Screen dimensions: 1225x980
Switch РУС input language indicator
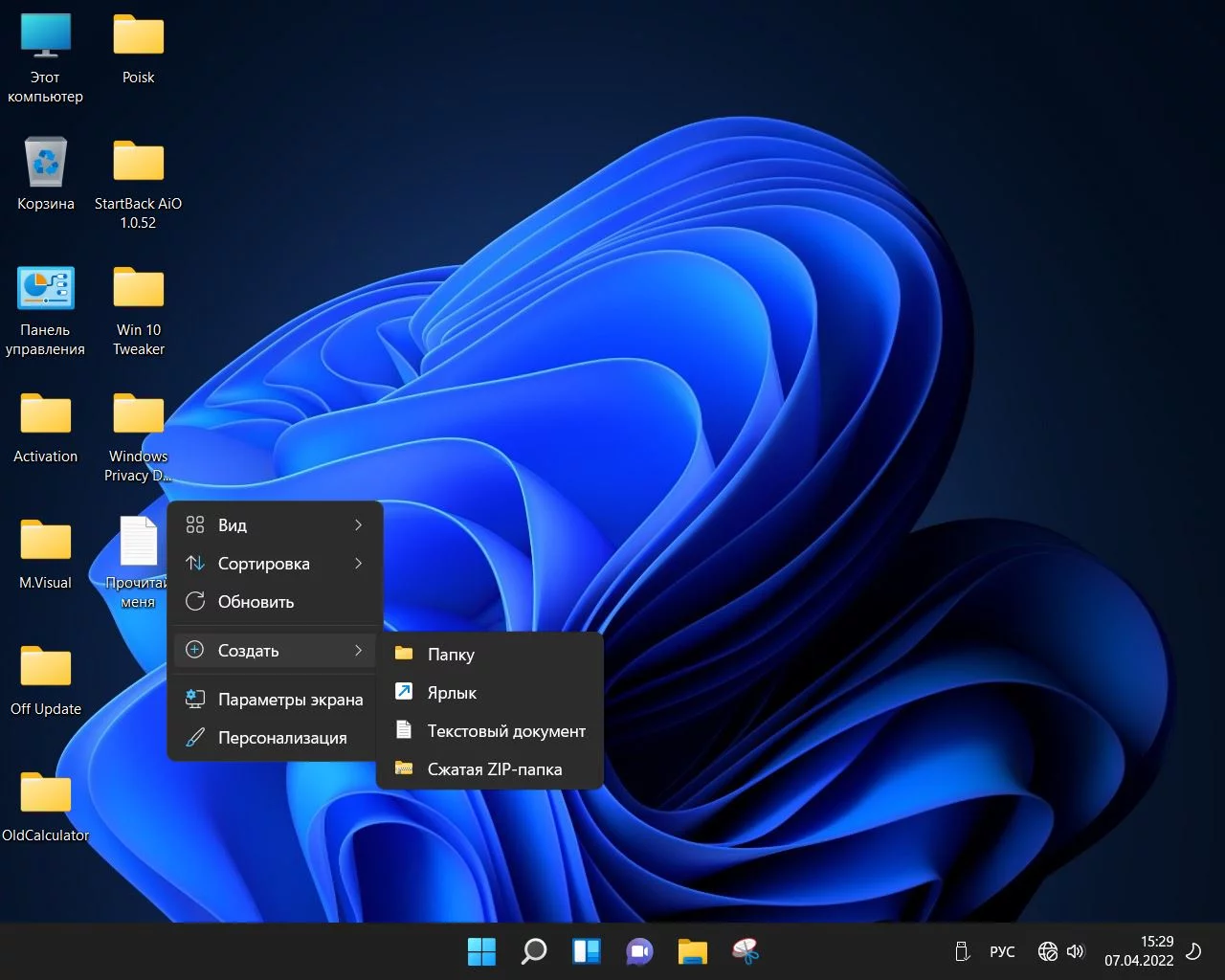coord(1002,951)
